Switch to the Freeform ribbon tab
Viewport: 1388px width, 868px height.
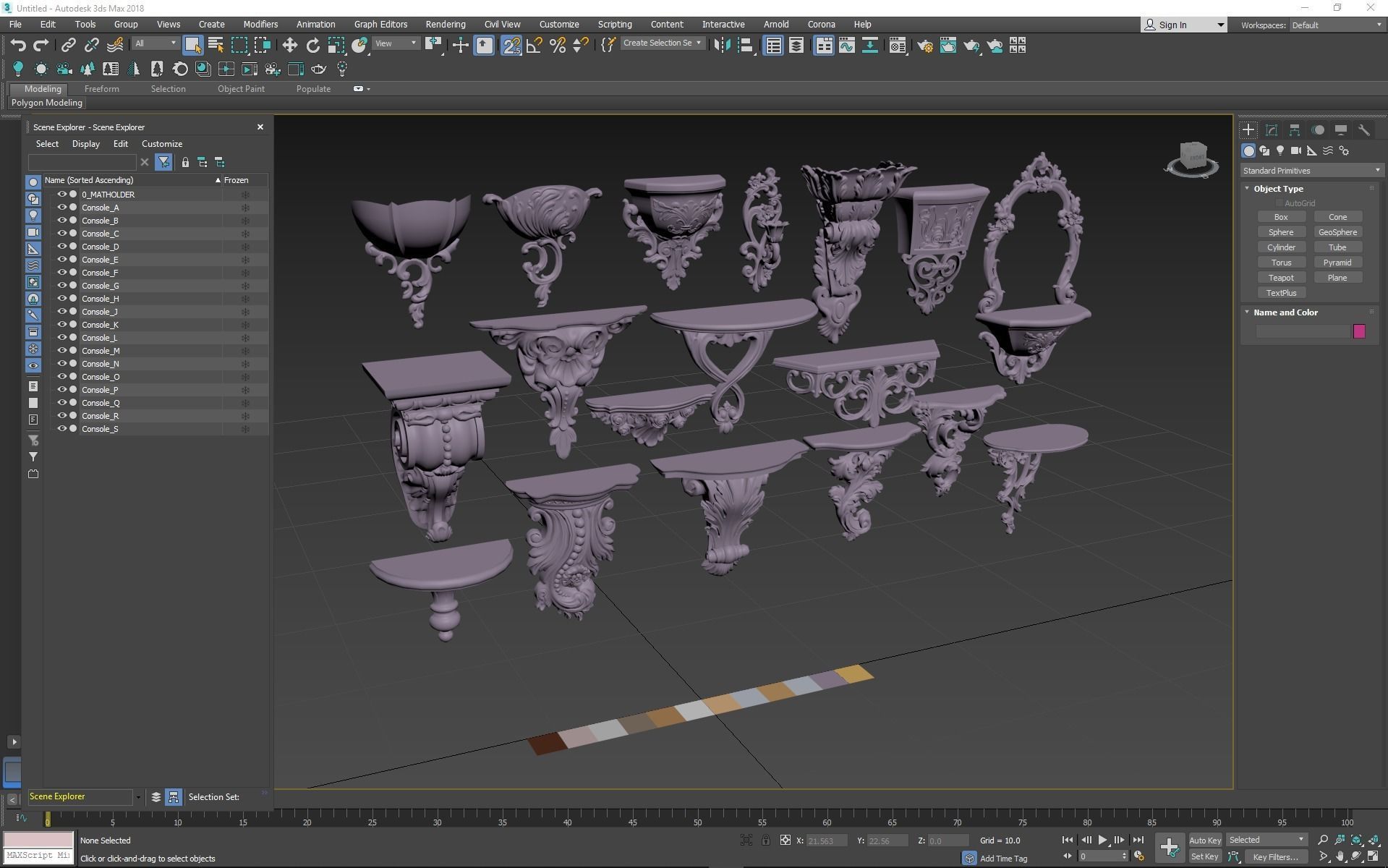pos(101,89)
